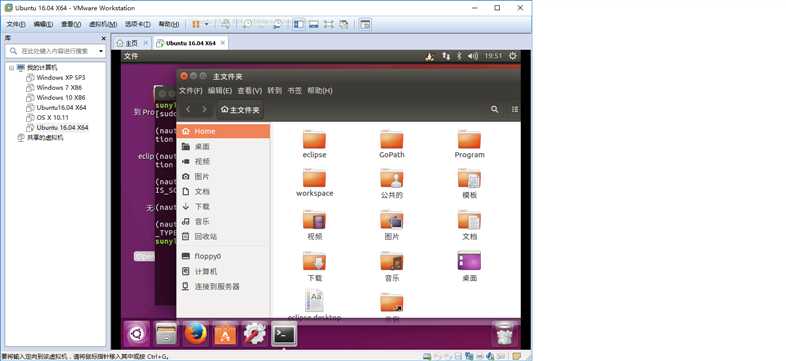
Task: Select the 桌面 folder with purple desktop icon
Action: [x=469, y=266]
